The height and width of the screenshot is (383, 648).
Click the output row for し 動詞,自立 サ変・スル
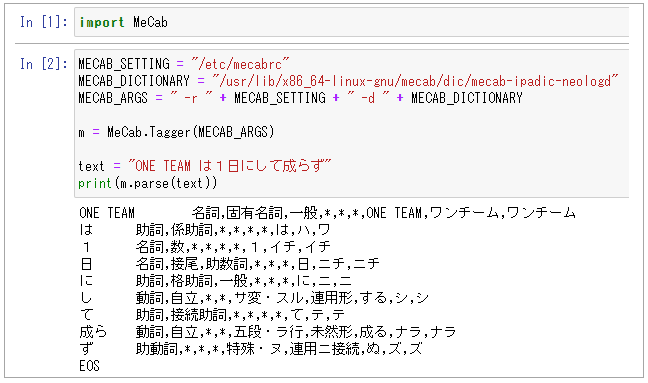(254, 298)
